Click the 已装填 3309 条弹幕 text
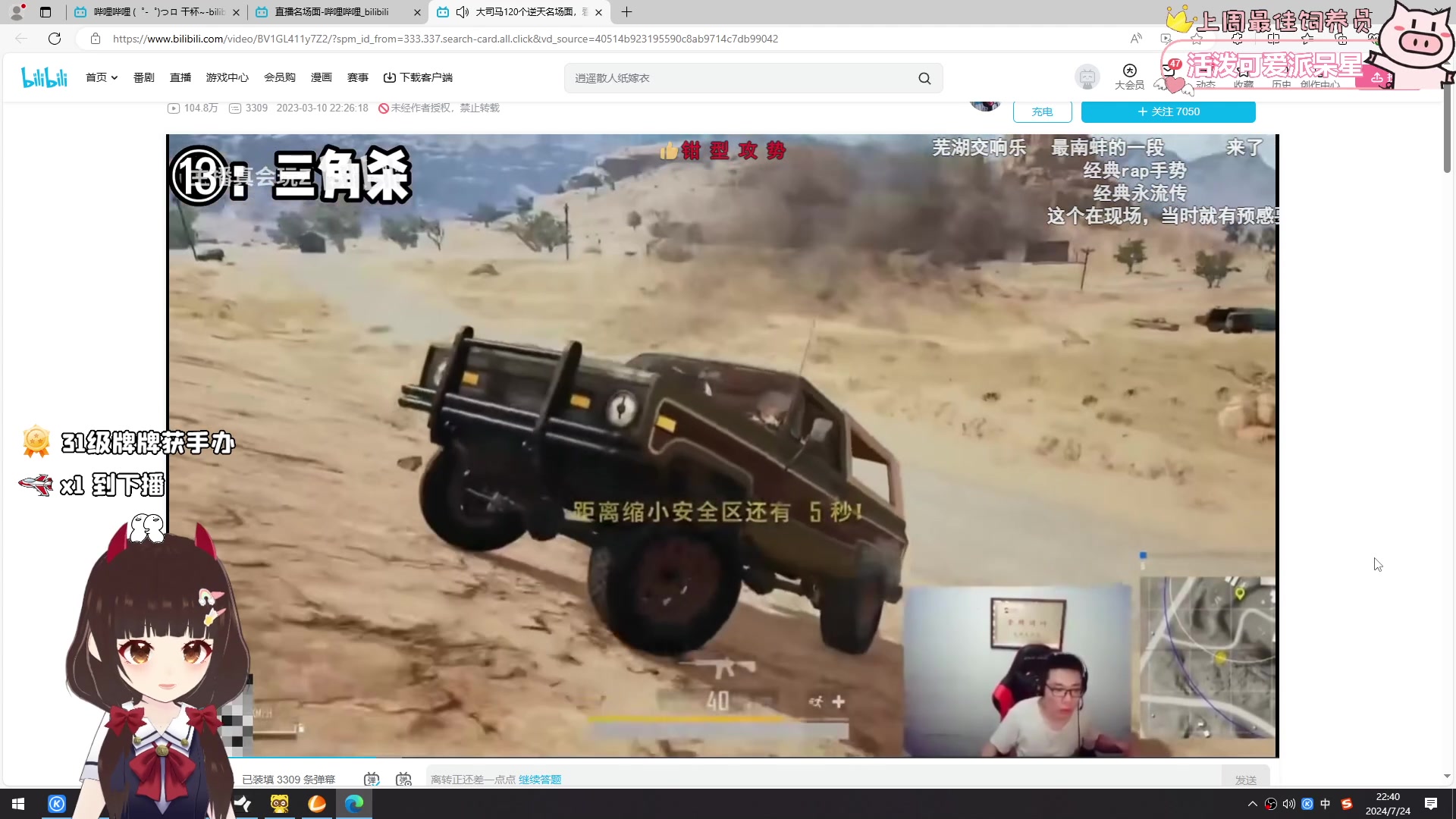This screenshot has width=1456, height=819. point(288,780)
